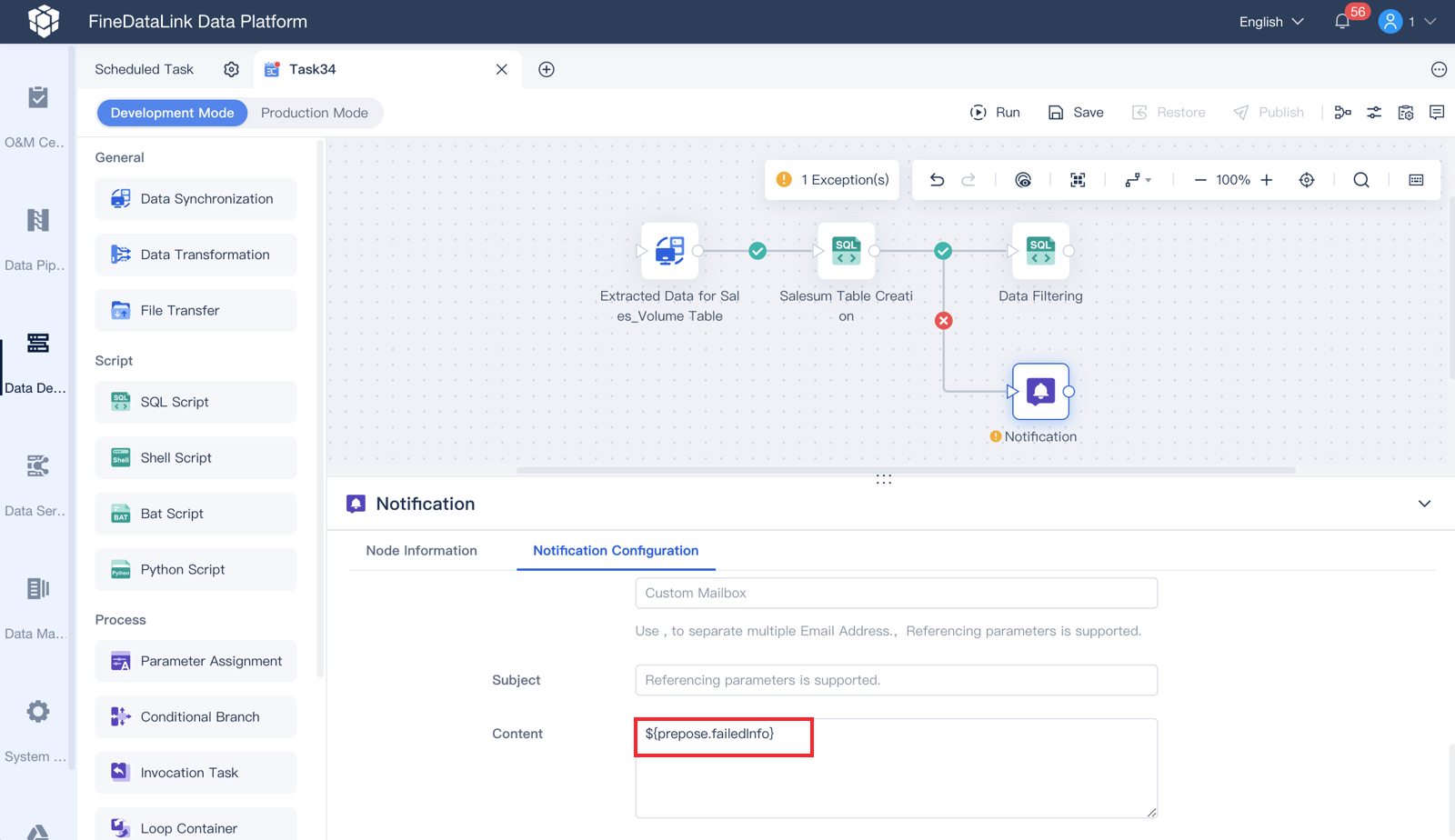The image size is (1455, 840).
Task: Click the Save button
Action: [x=1076, y=113]
